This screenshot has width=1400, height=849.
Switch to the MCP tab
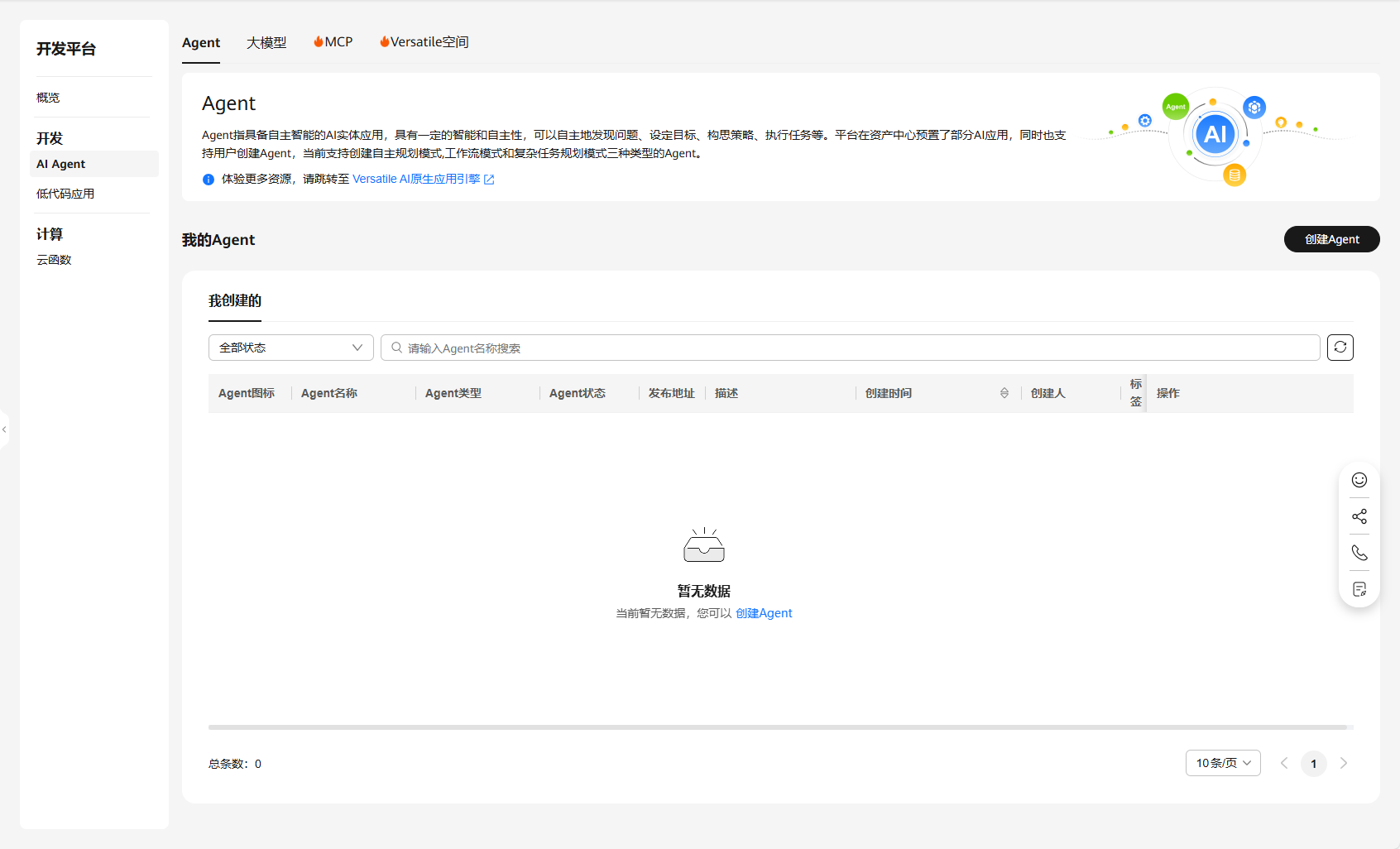click(333, 42)
